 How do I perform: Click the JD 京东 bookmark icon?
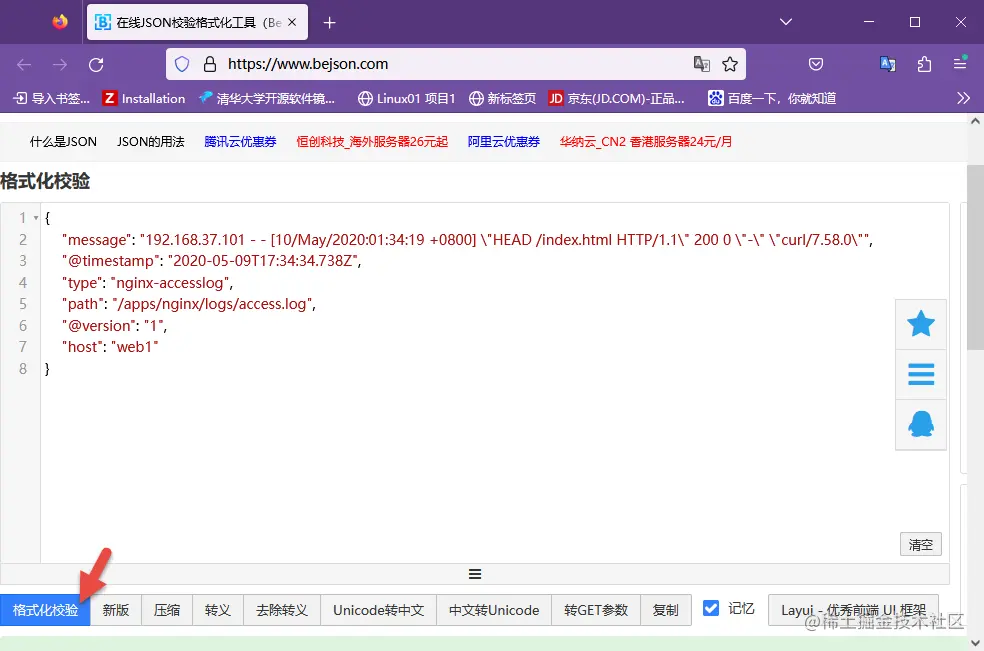click(557, 98)
